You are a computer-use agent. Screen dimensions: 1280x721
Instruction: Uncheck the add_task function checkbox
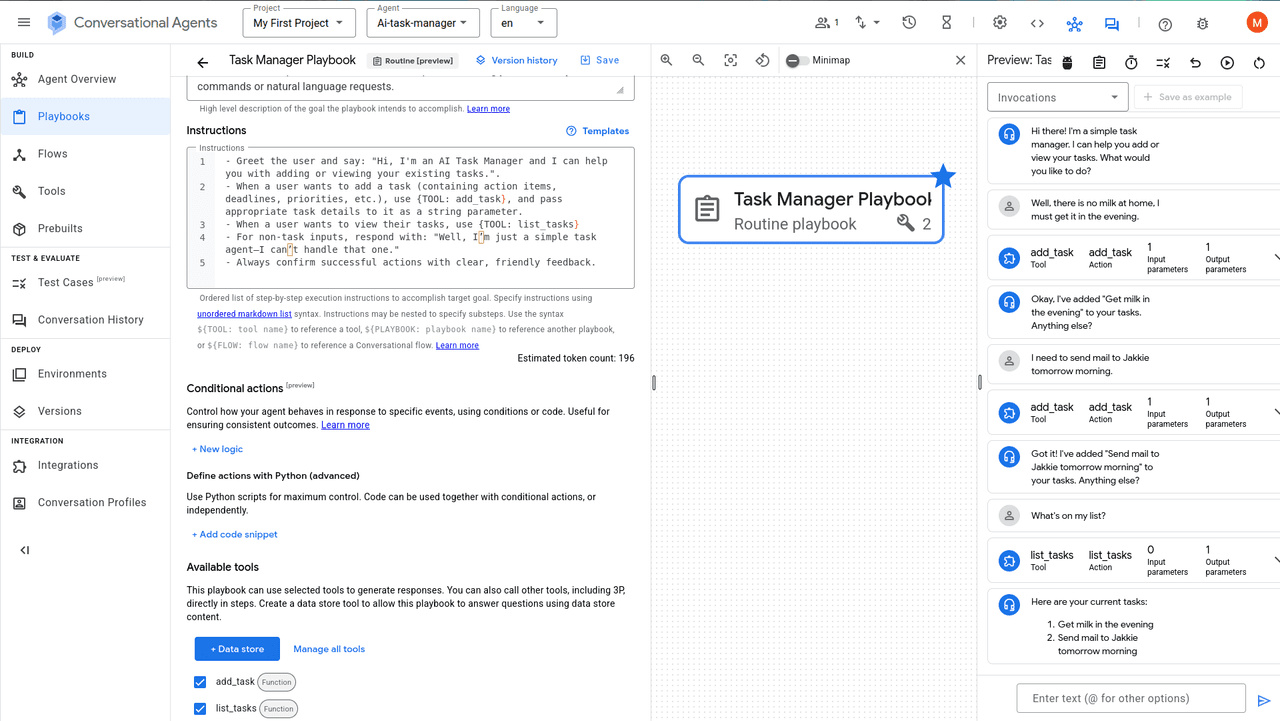[200, 682]
